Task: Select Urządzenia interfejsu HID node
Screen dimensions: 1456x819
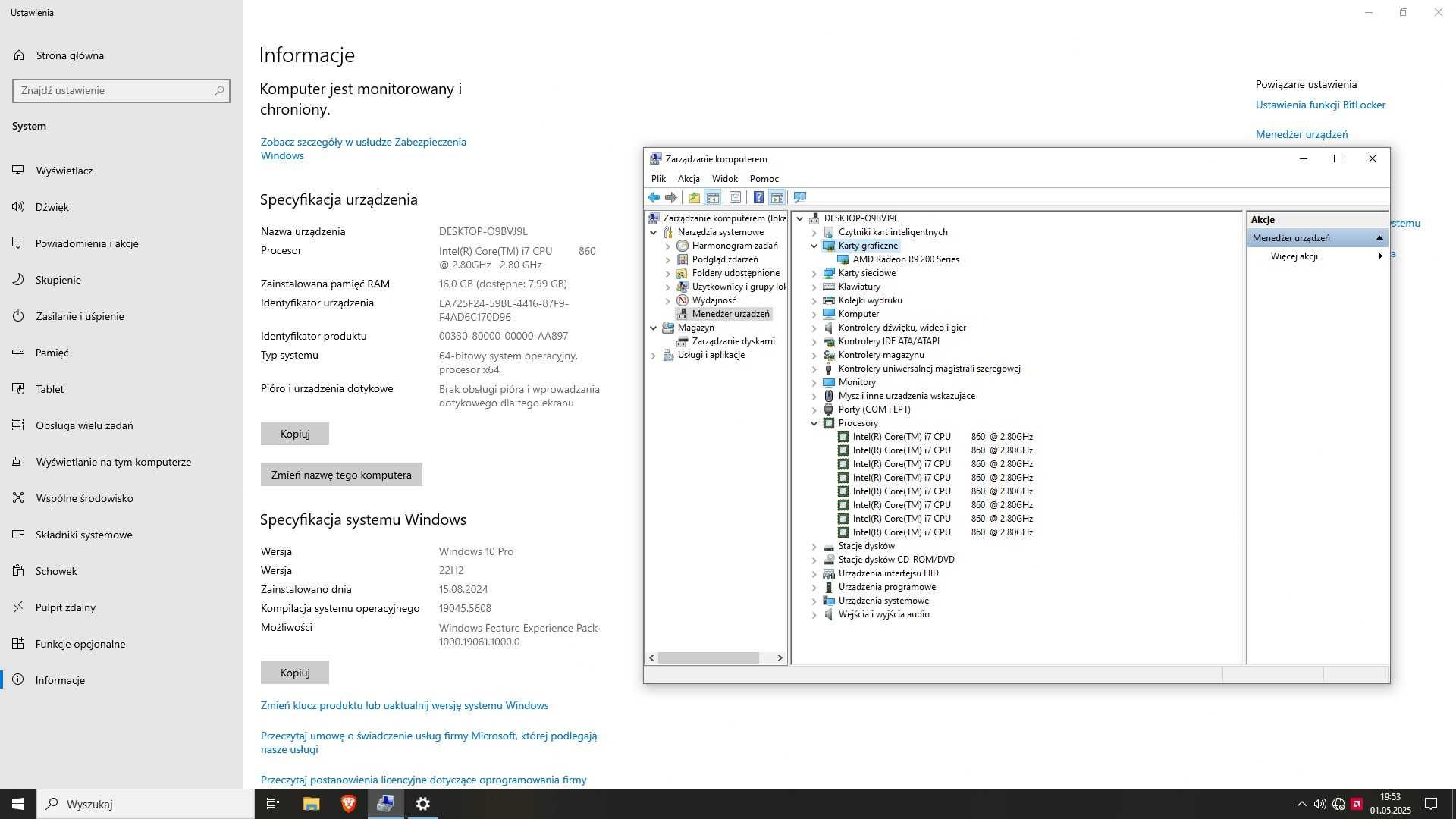Action: click(888, 573)
